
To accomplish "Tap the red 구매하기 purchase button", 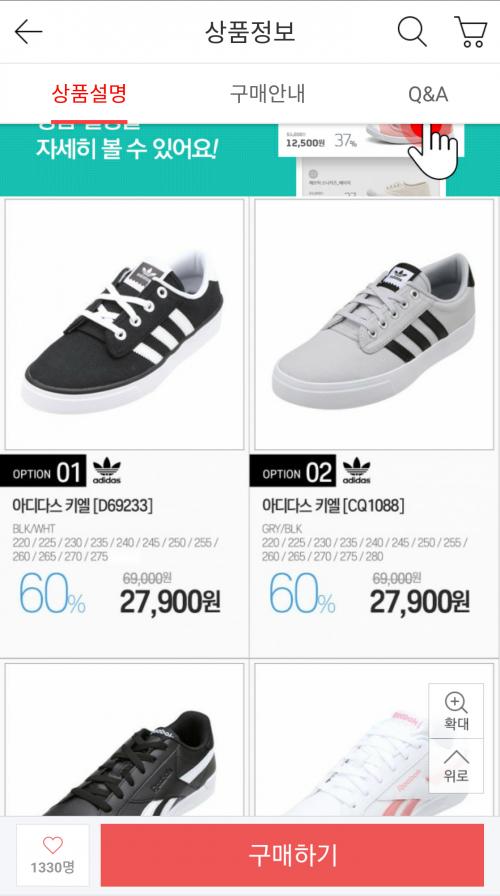I will [x=292, y=855].
